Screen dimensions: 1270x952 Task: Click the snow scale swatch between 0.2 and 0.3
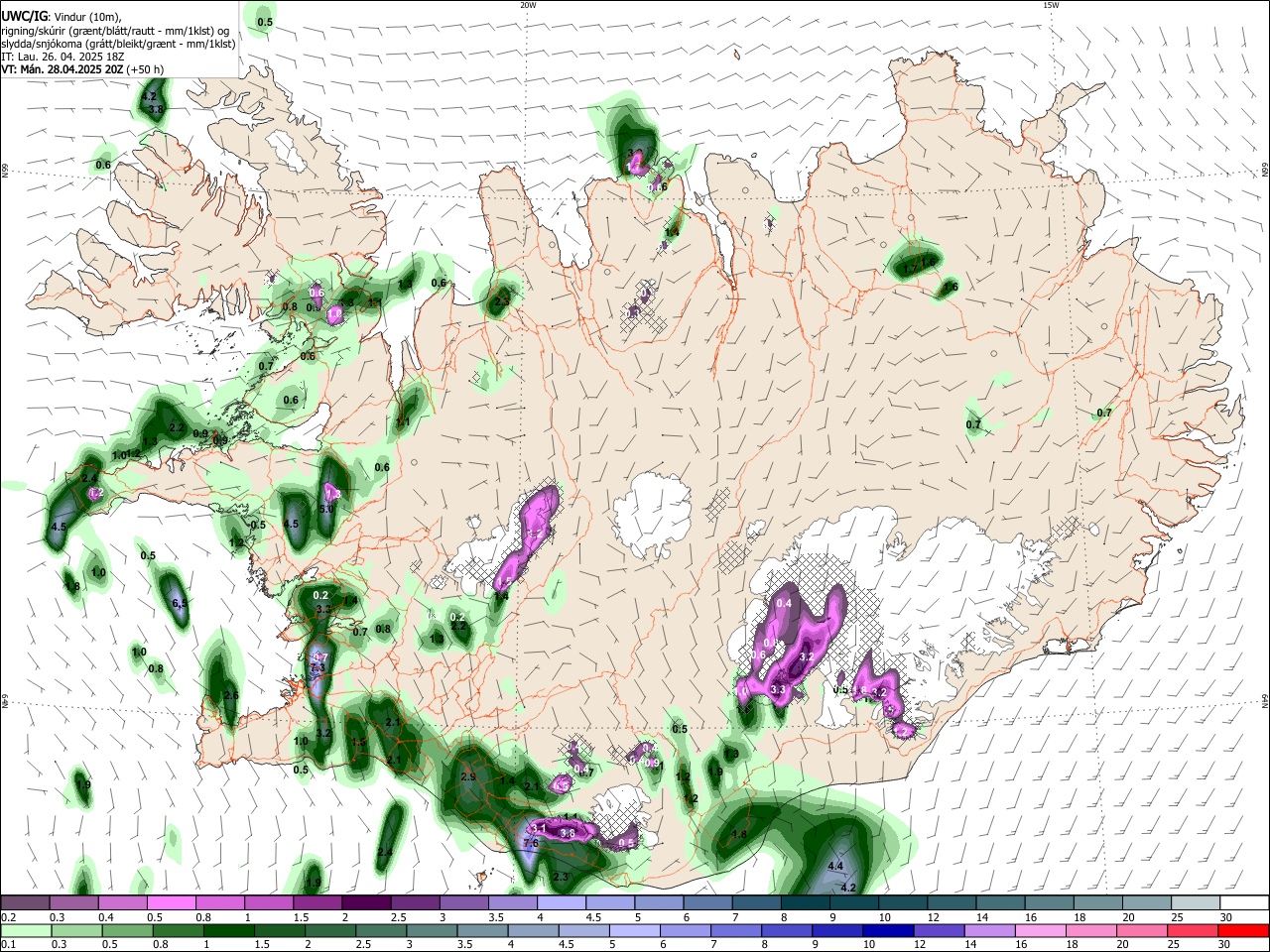click(x=27, y=902)
